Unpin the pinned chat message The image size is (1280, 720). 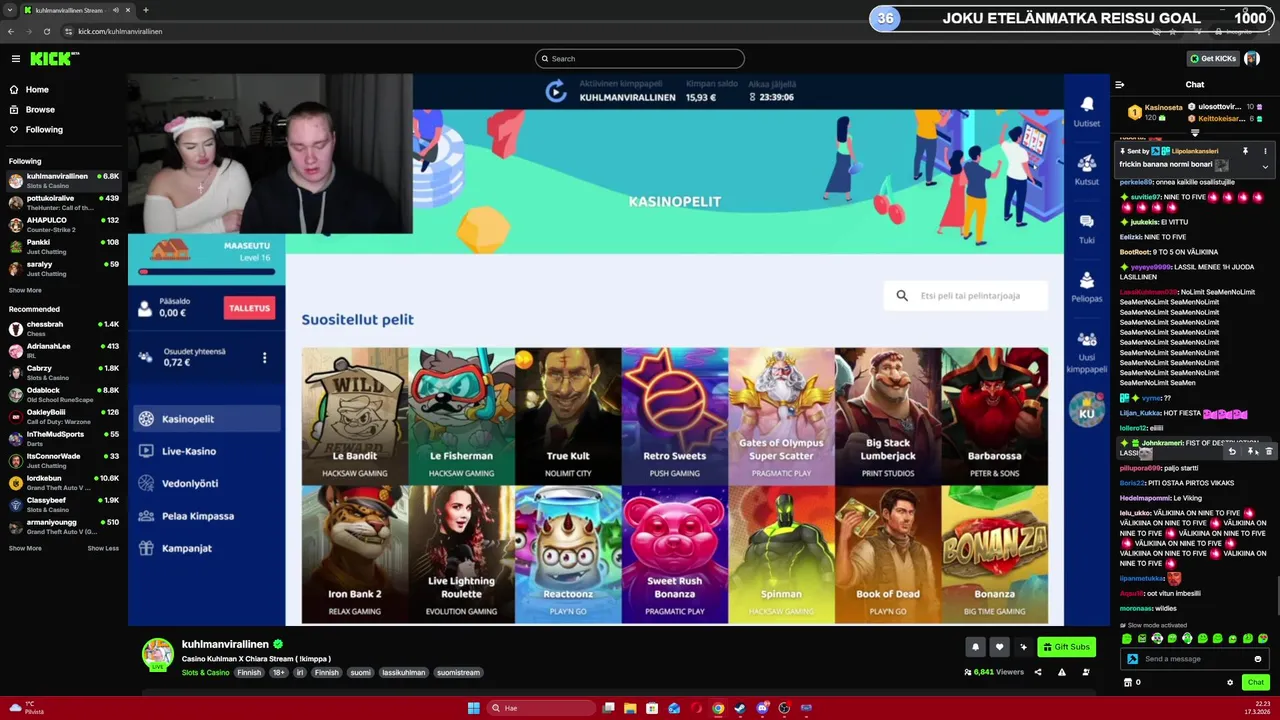(x=1245, y=151)
